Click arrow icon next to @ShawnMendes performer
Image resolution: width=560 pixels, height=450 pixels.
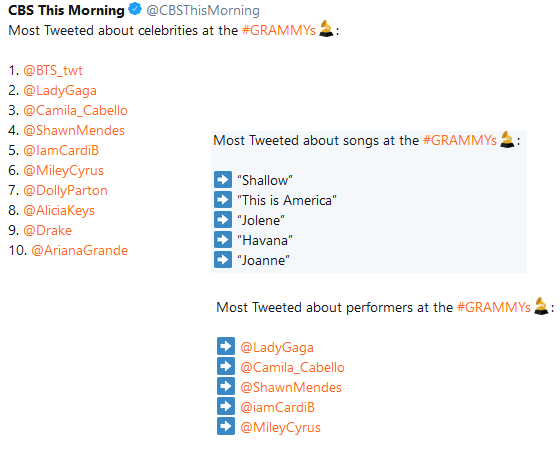pos(226,386)
